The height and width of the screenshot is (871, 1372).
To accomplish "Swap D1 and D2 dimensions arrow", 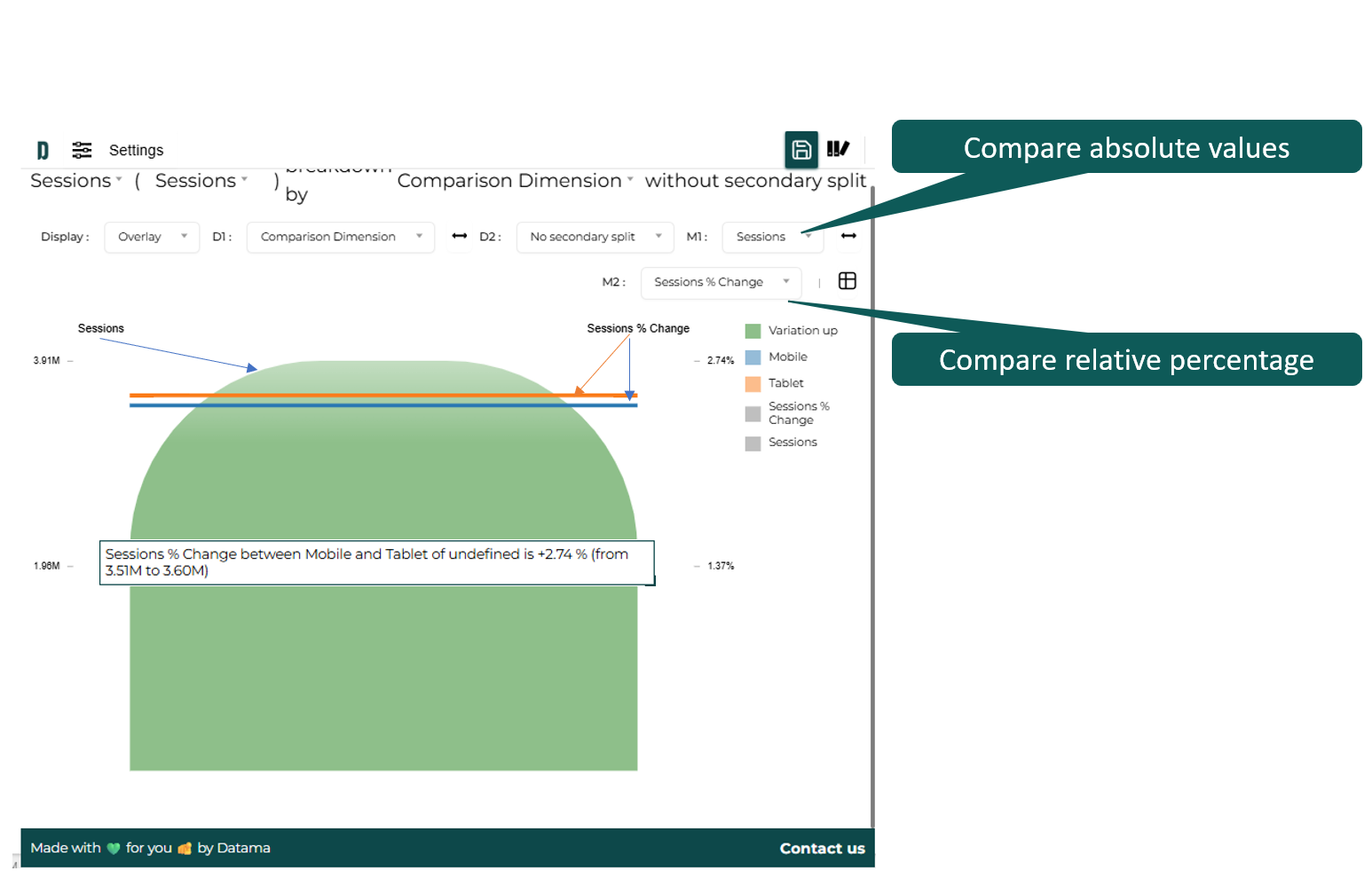I will coord(459,236).
